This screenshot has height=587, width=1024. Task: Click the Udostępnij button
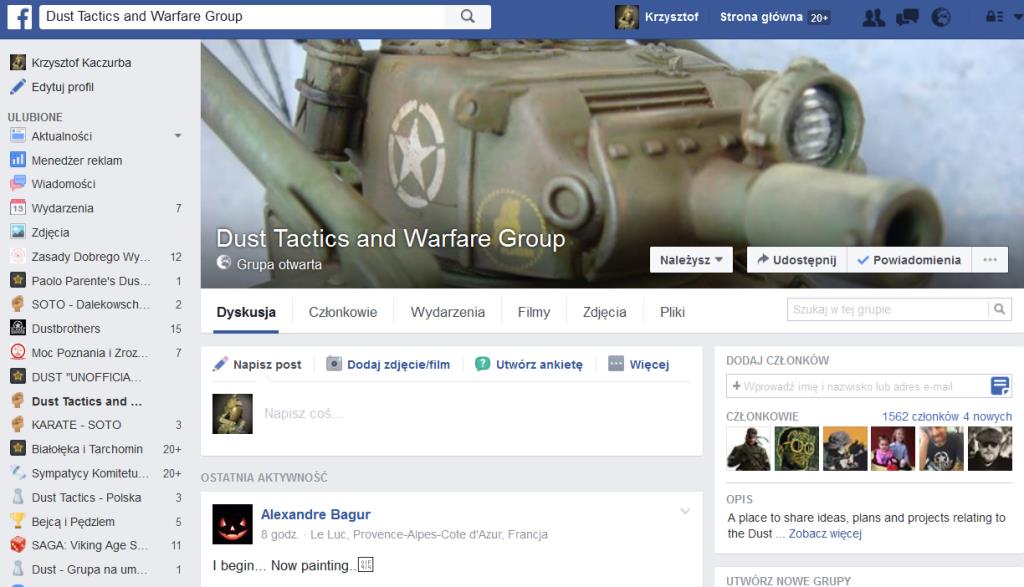click(797, 260)
